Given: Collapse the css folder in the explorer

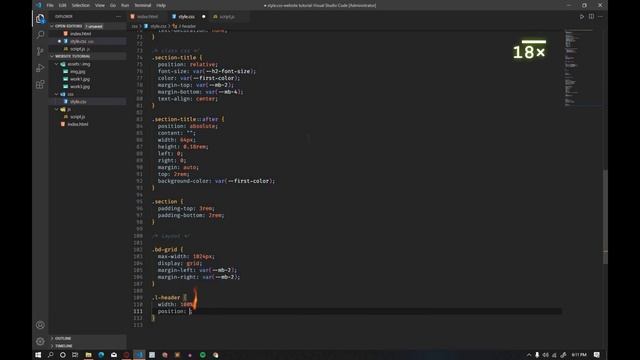Looking at the screenshot, I should (x=57, y=94).
